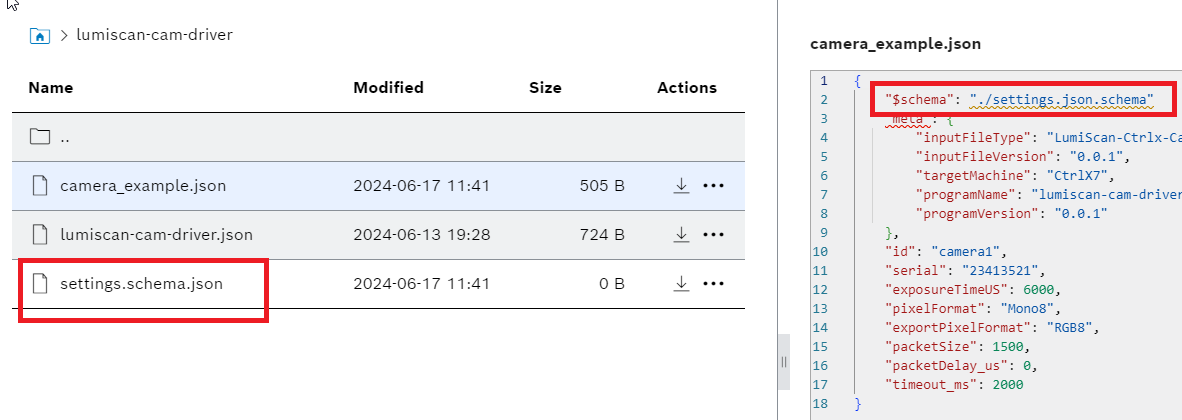
Task: Download lumiscan-cam-driver.json file
Action: pos(681,235)
